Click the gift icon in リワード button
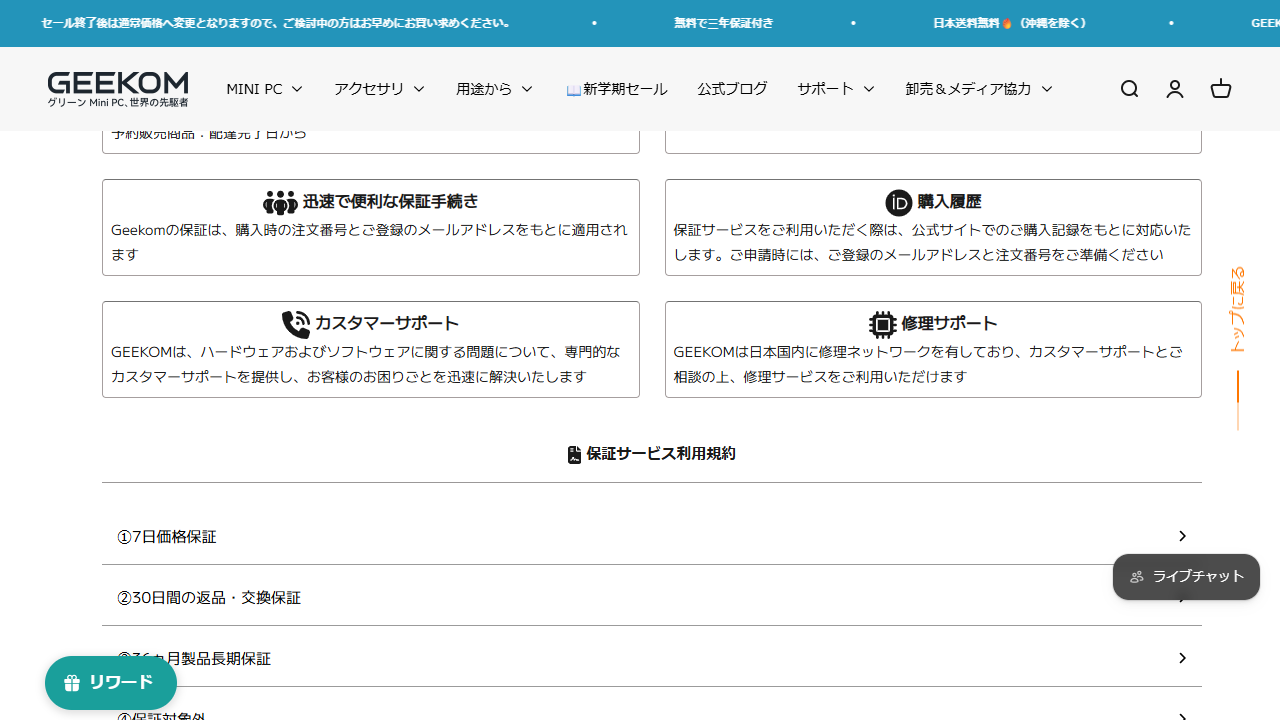 click(72, 683)
